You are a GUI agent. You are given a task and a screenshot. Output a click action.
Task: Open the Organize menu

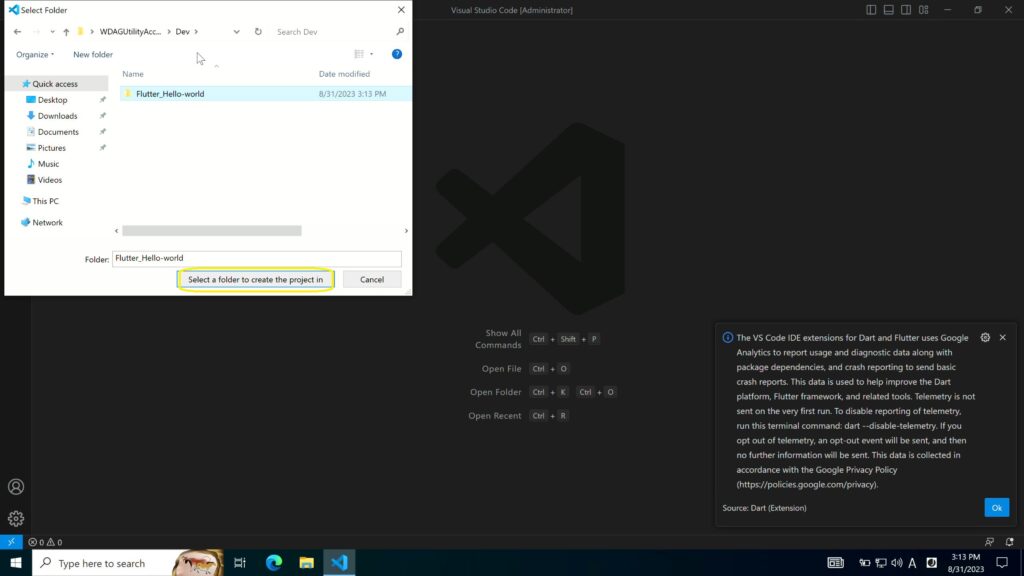pos(35,54)
